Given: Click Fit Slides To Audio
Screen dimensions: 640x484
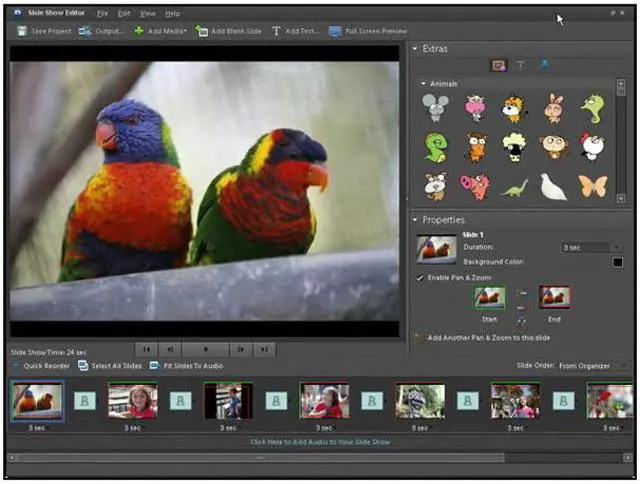Looking at the screenshot, I should tap(187, 366).
